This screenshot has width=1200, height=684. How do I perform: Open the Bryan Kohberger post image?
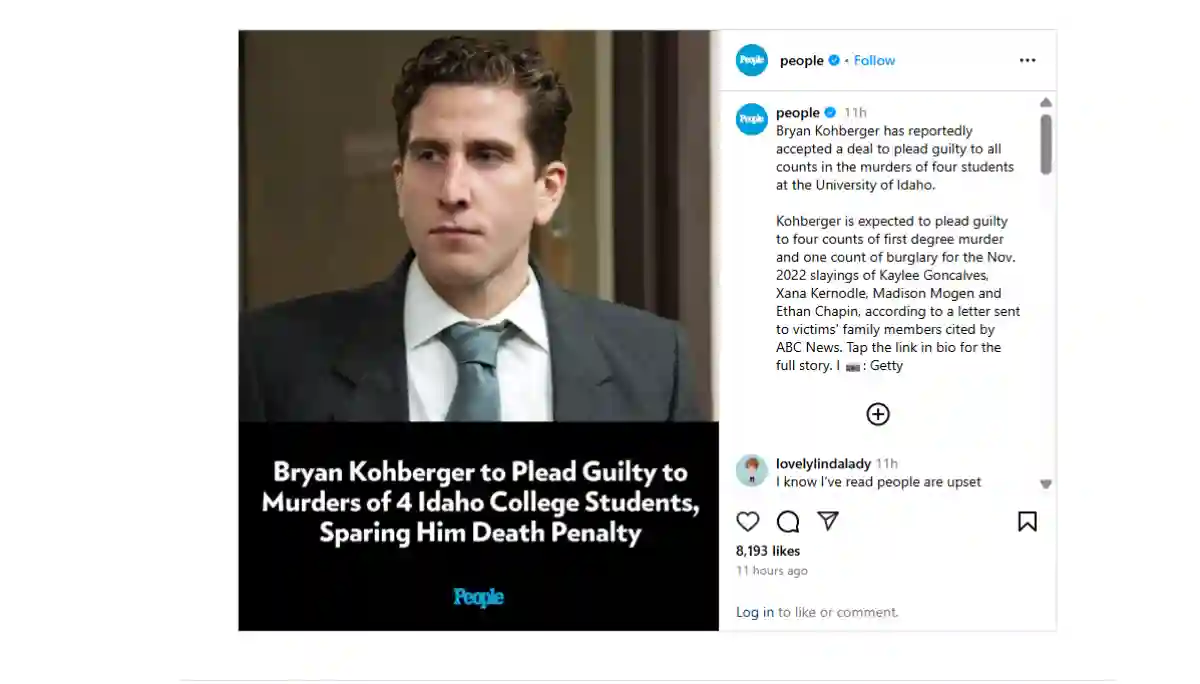478,330
